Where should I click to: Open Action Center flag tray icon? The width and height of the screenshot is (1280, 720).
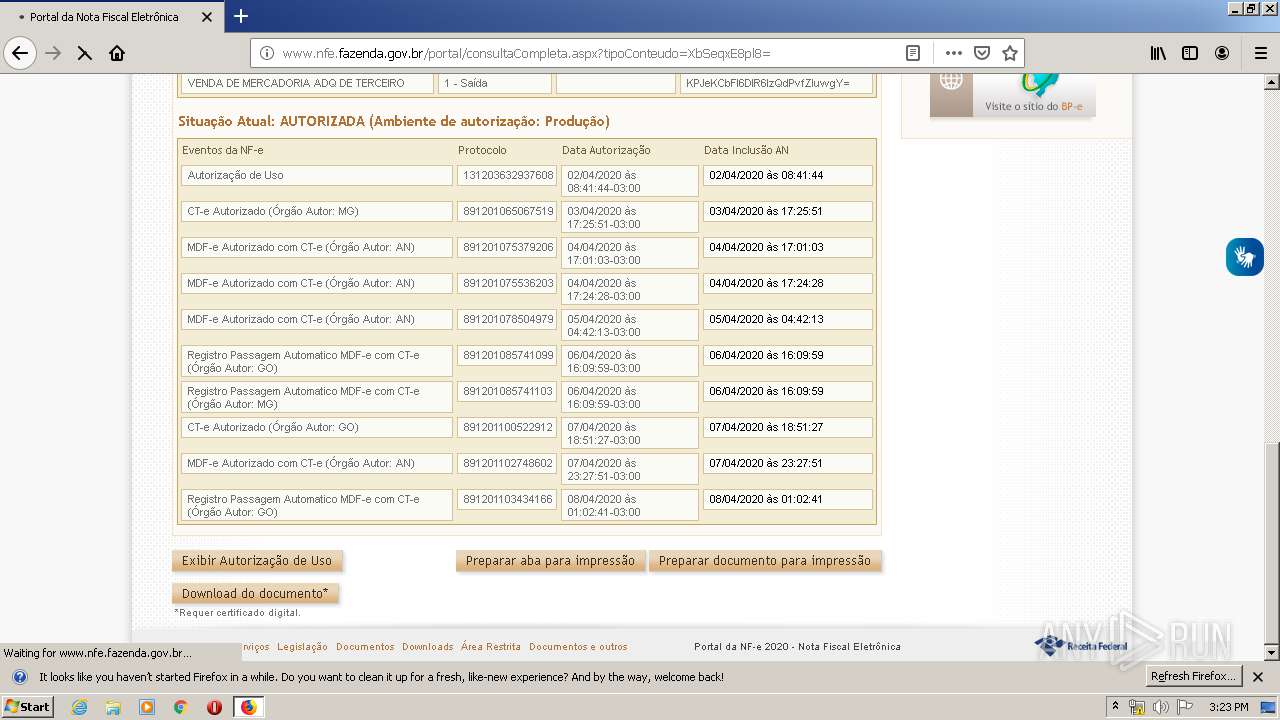click(1185, 707)
